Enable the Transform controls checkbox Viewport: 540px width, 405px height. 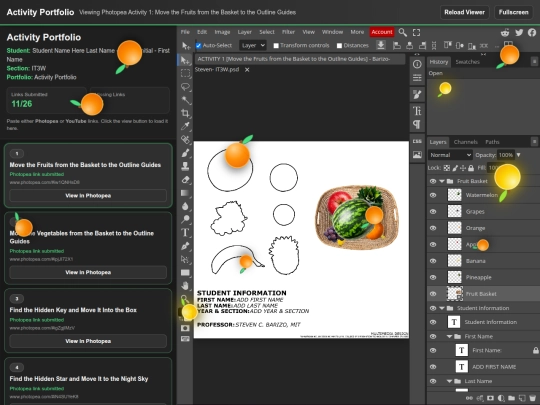(x=276, y=45)
